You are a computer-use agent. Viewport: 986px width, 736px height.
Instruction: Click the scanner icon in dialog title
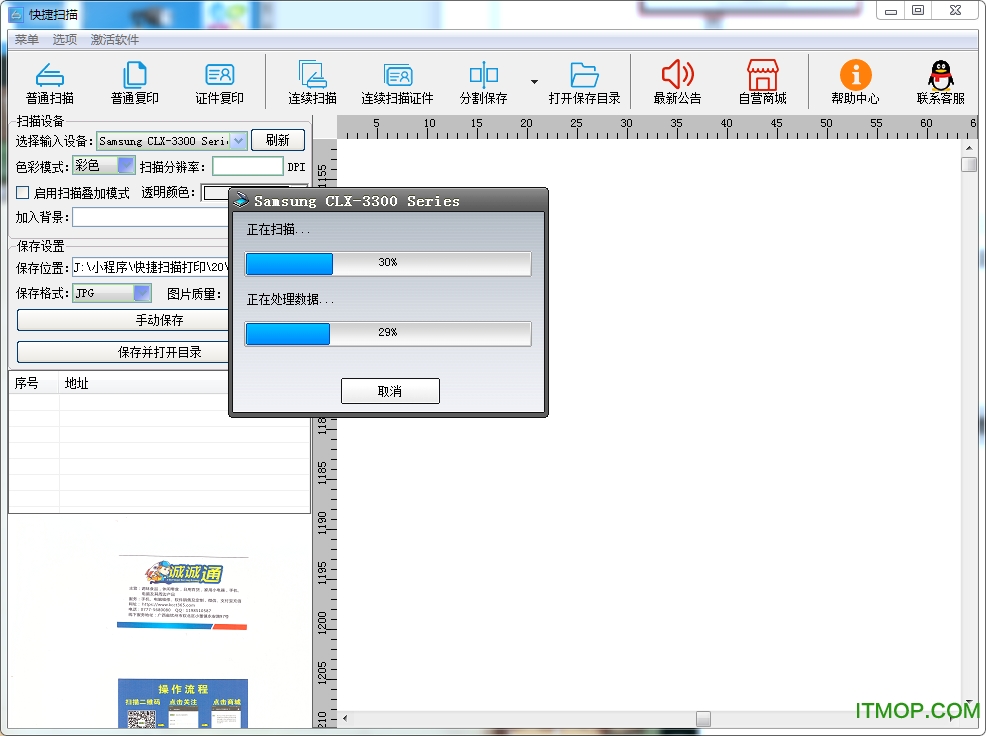241,201
